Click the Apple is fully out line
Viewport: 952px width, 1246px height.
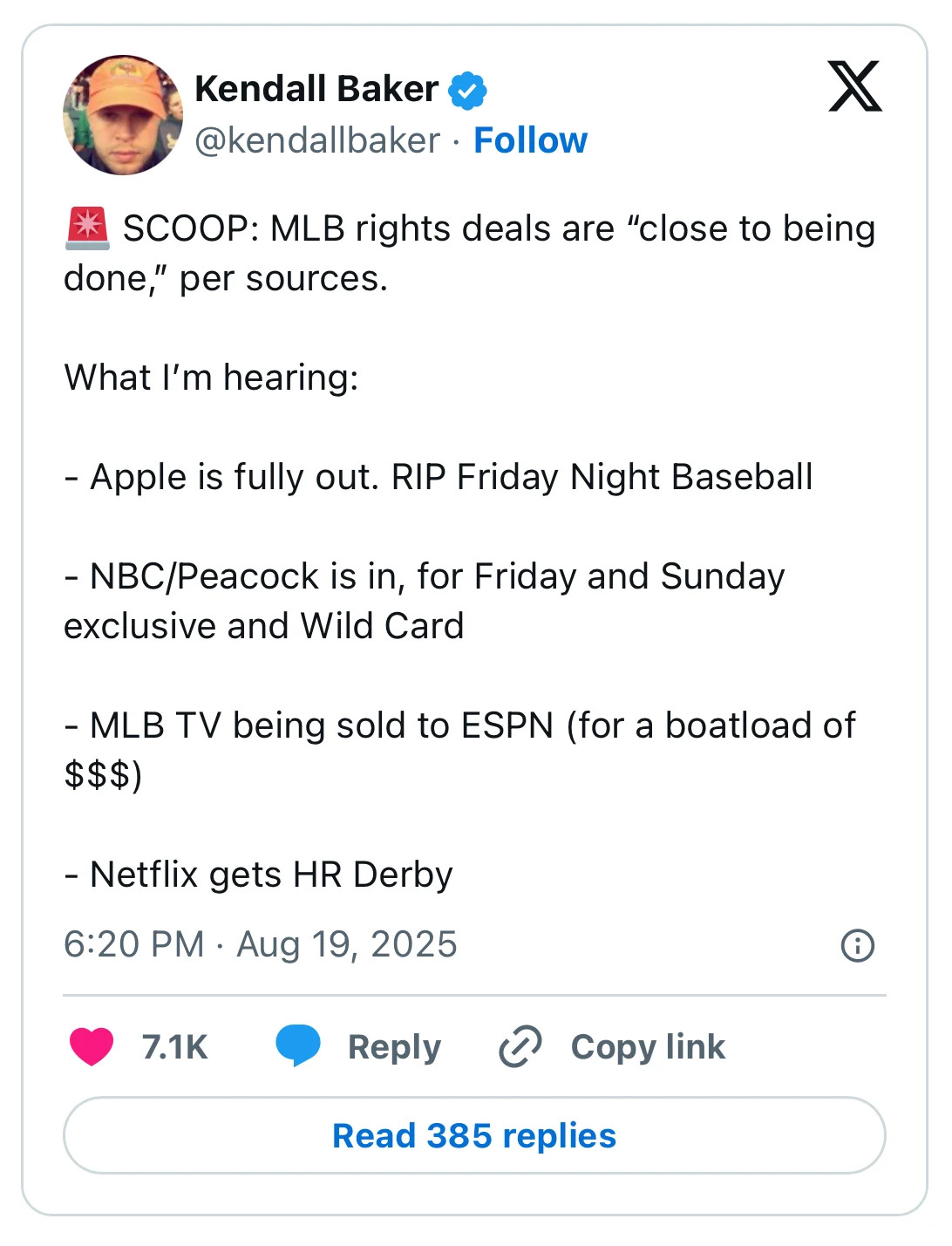[439, 477]
